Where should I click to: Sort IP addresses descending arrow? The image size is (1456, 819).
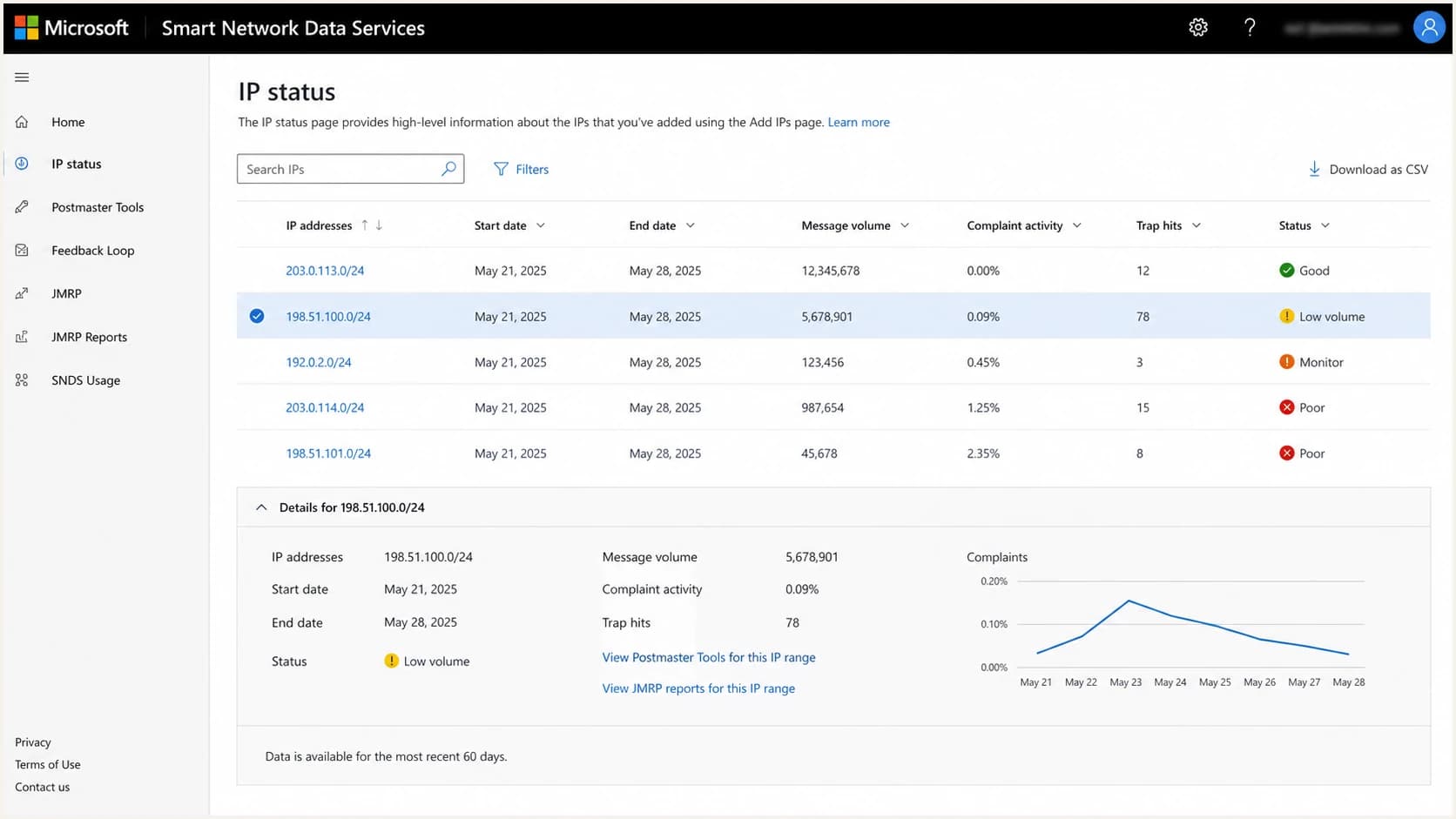point(379,225)
